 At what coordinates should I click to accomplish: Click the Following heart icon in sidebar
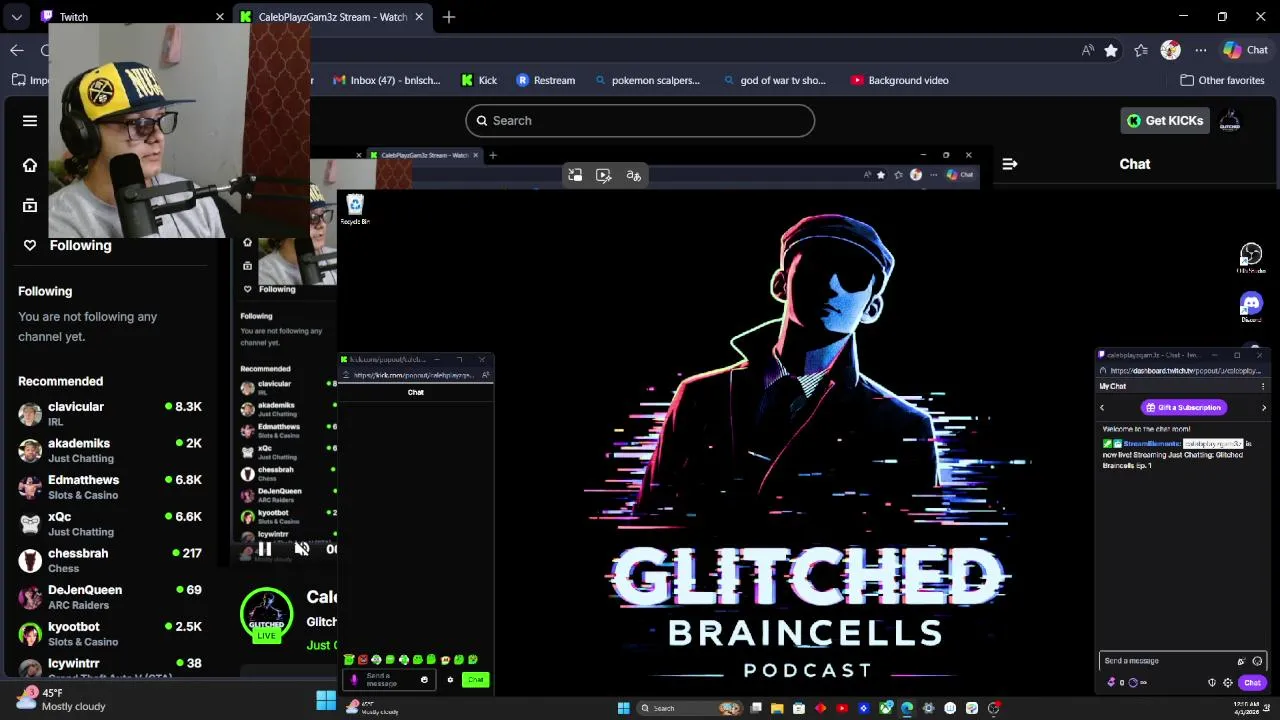coord(30,245)
